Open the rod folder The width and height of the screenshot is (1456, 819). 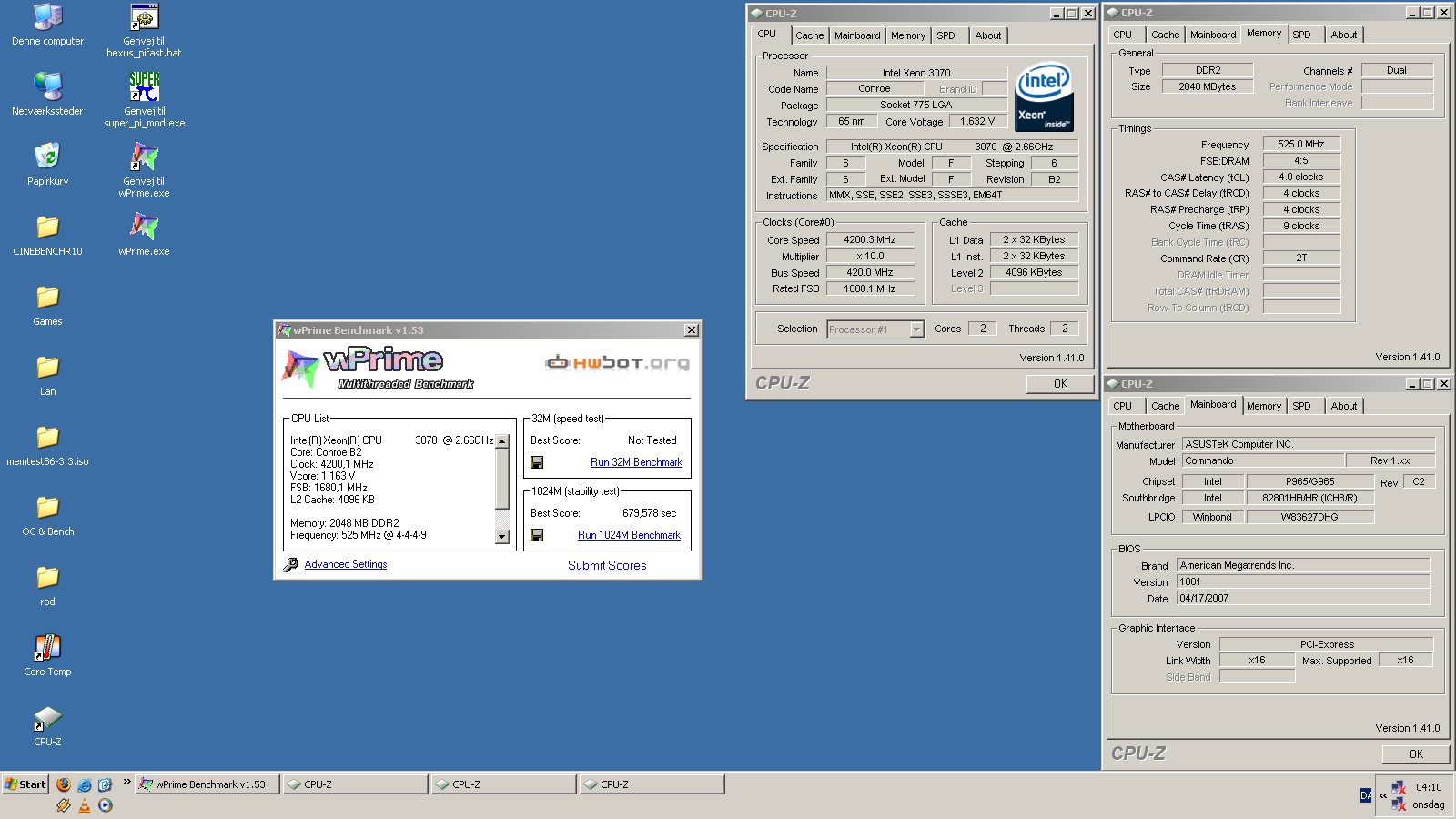pyautogui.click(x=47, y=585)
